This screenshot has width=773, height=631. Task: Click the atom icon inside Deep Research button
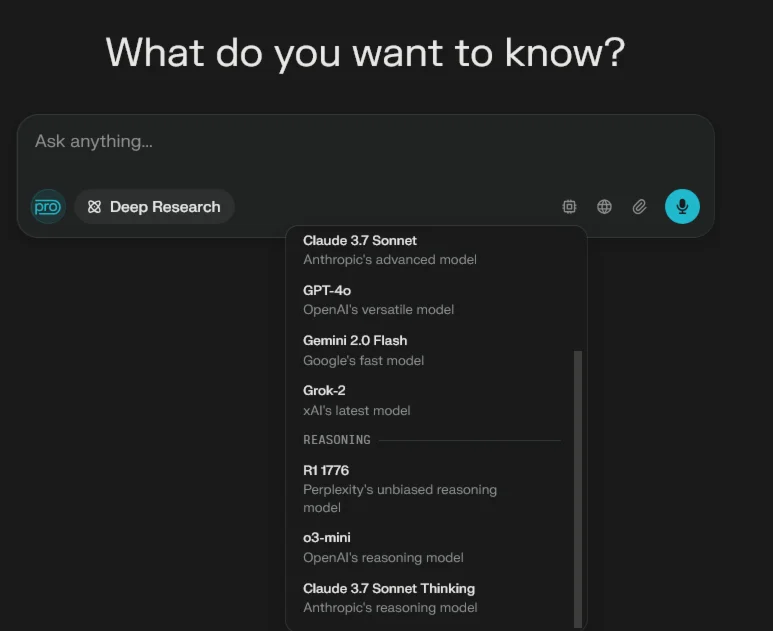click(x=94, y=207)
